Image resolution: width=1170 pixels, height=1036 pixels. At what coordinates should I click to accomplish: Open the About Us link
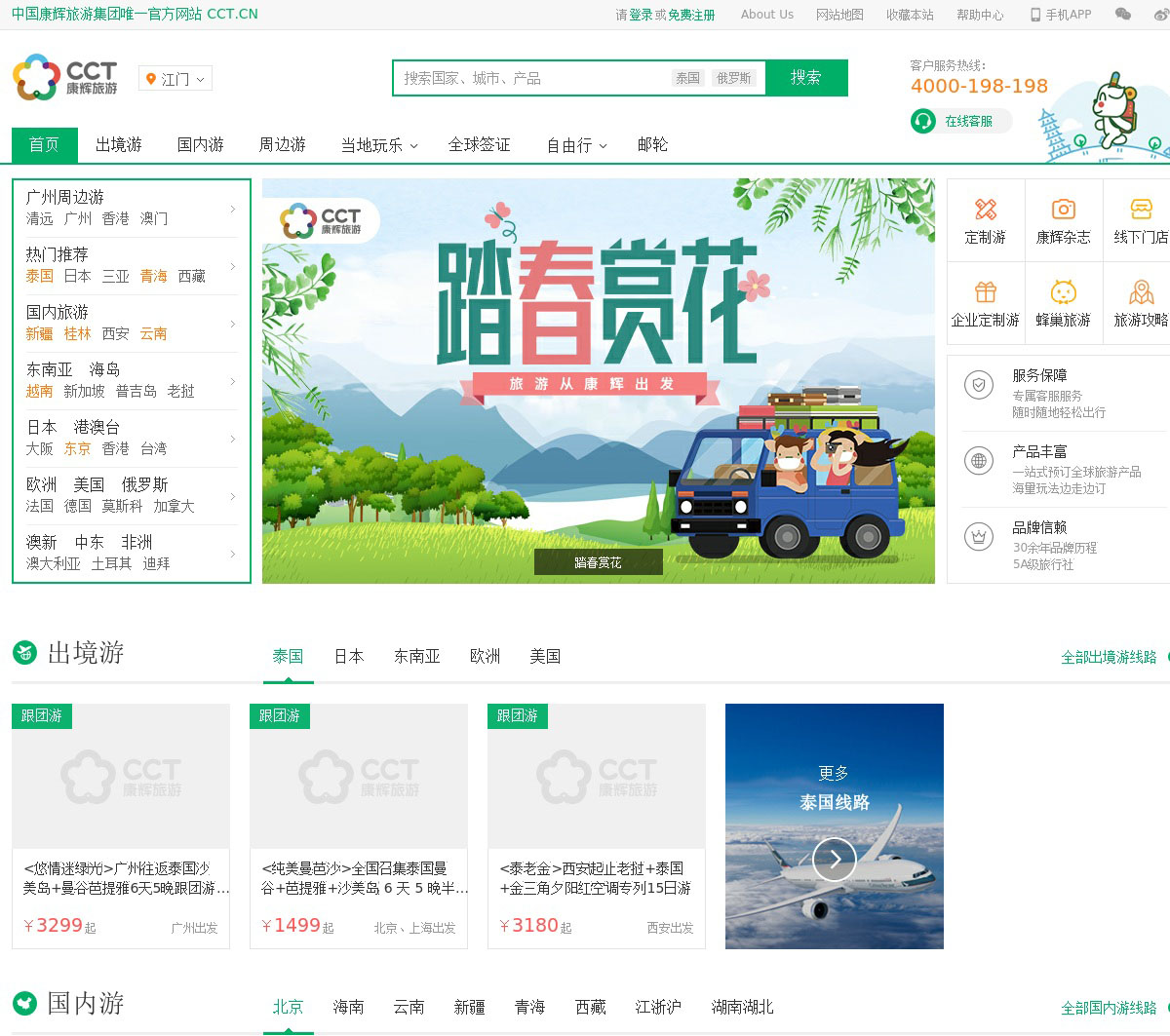(x=767, y=15)
